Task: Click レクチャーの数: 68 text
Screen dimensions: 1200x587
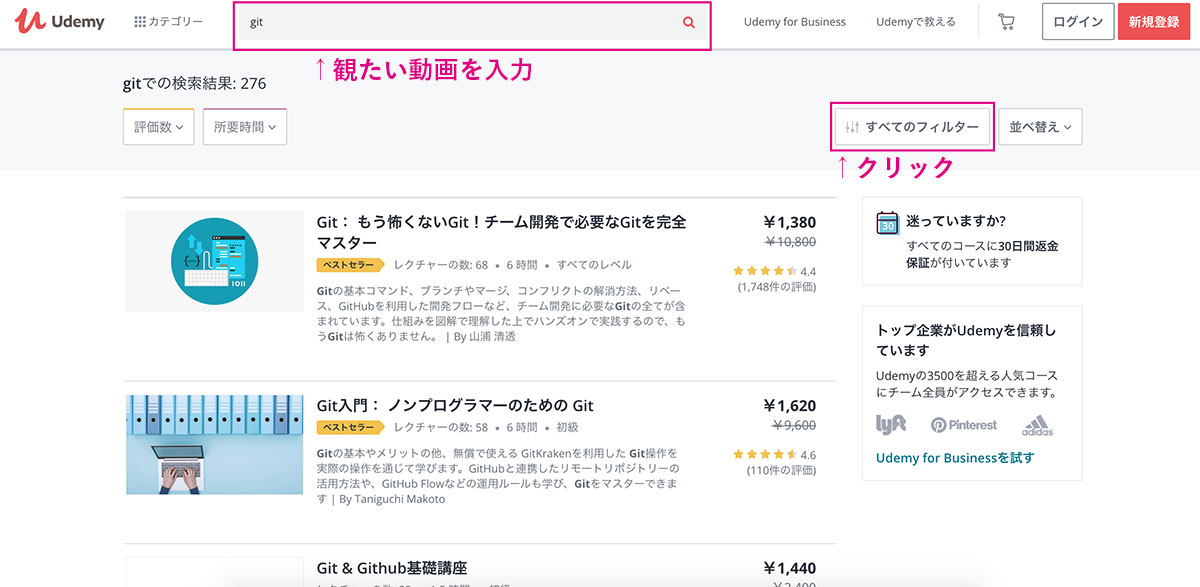Action: pos(441,265)
